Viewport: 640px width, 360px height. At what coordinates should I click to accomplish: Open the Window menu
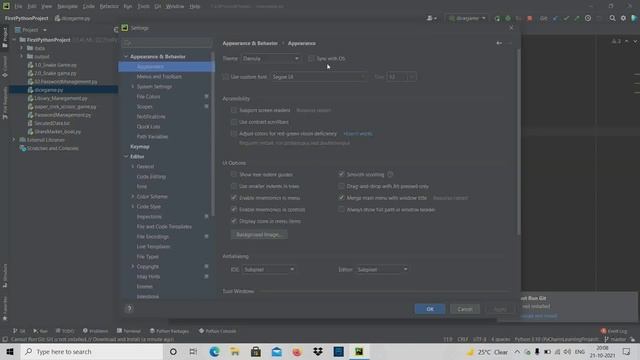click(175, 6)
